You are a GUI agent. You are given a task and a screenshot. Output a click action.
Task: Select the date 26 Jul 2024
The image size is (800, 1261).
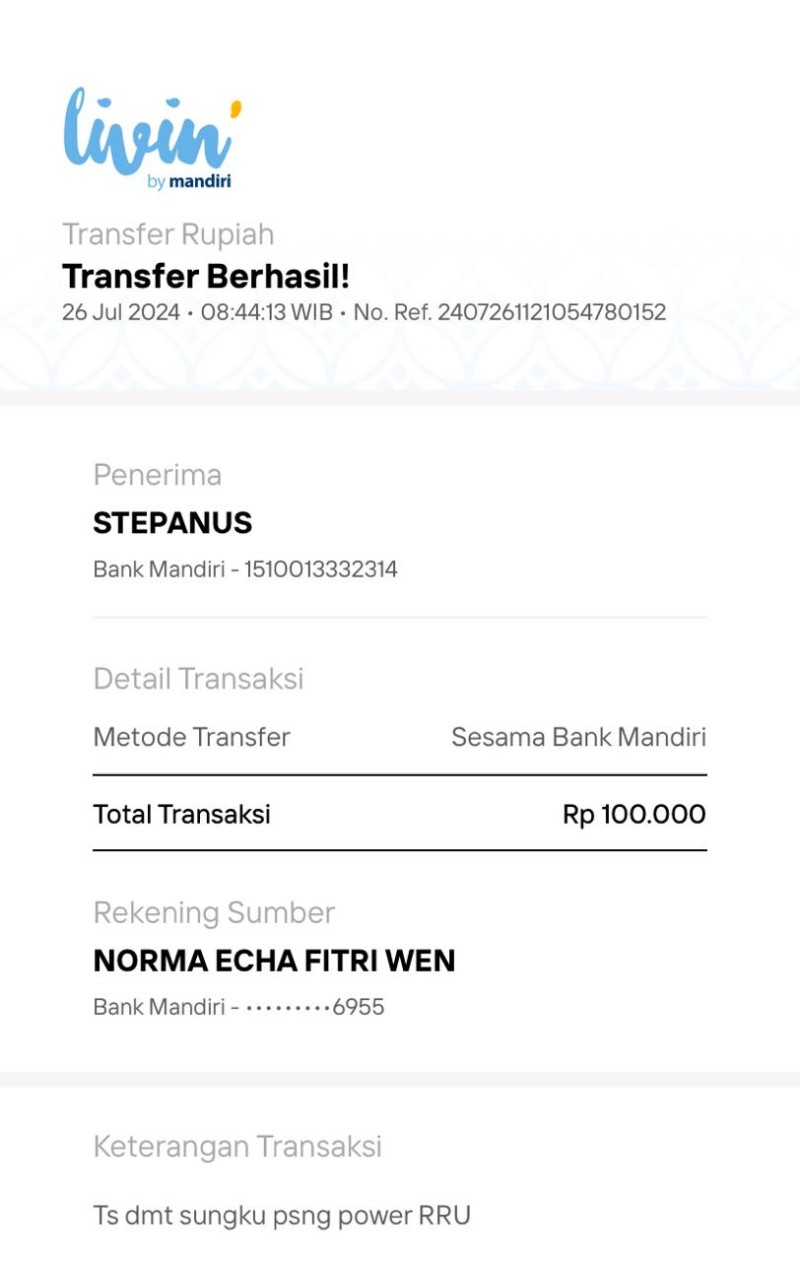pos(121,312)
